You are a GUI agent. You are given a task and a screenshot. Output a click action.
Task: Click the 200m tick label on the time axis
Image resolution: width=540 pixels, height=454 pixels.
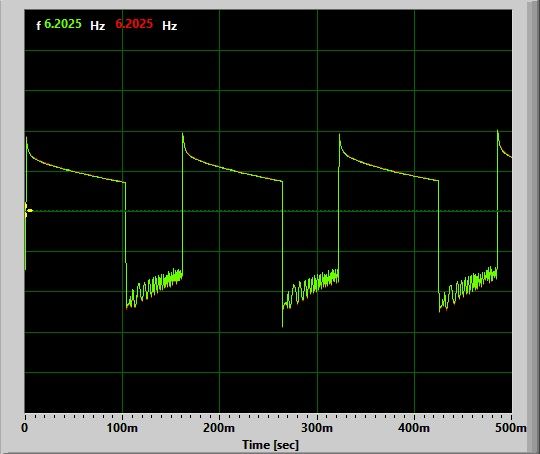pyautogui.click(x=219, y=428)
